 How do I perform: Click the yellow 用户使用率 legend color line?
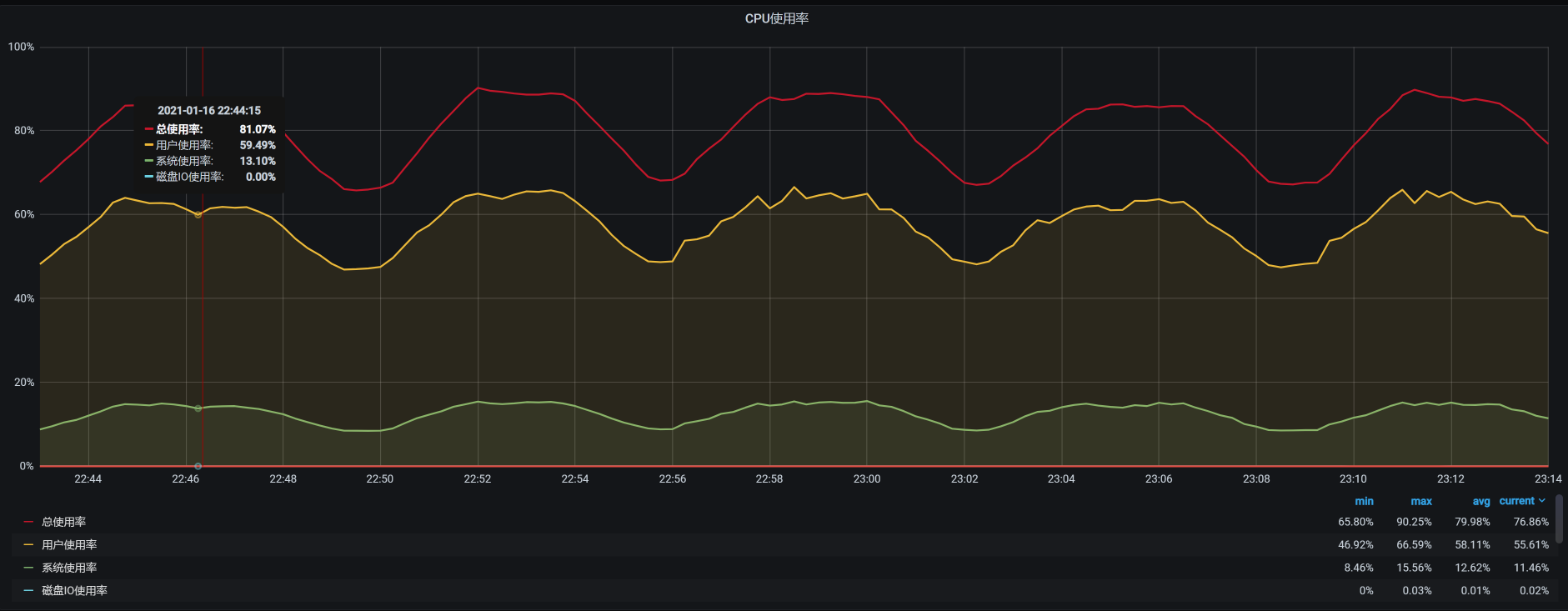[x=28, y=545]
